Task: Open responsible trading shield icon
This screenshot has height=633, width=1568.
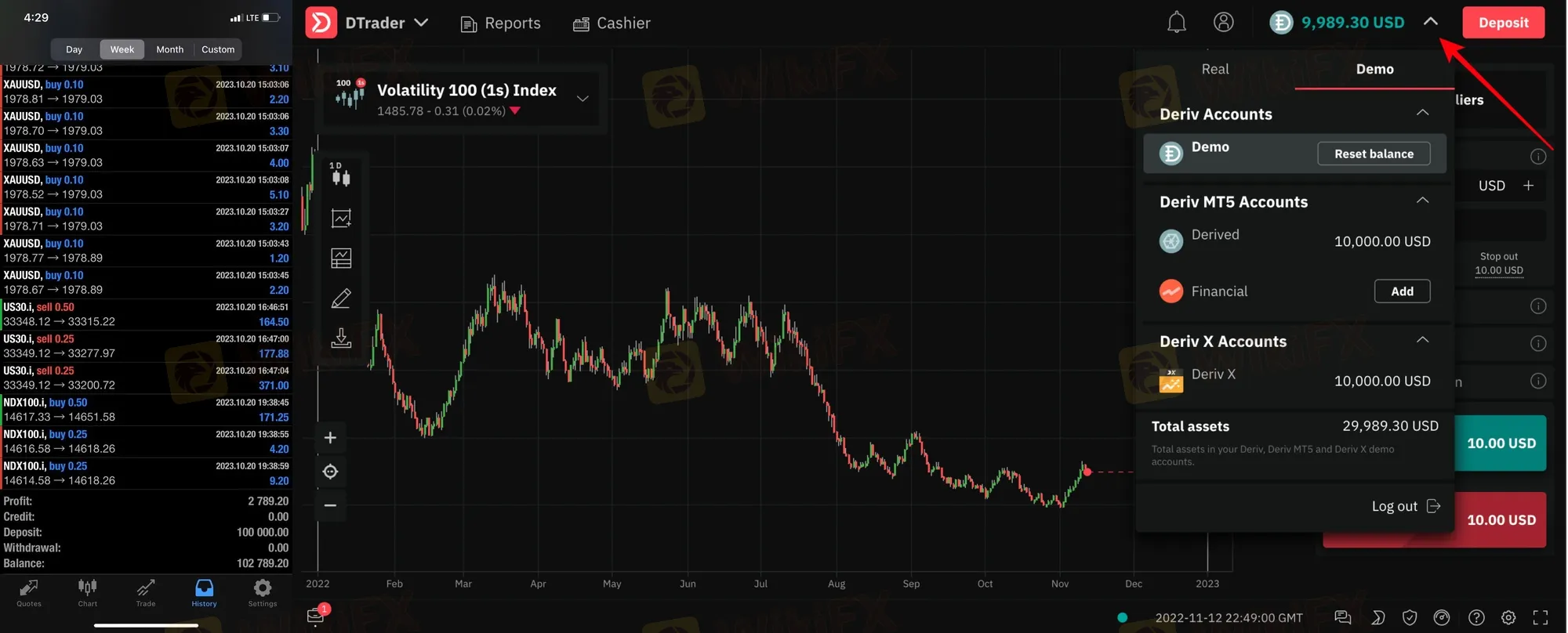Action: pos(1410,618)
